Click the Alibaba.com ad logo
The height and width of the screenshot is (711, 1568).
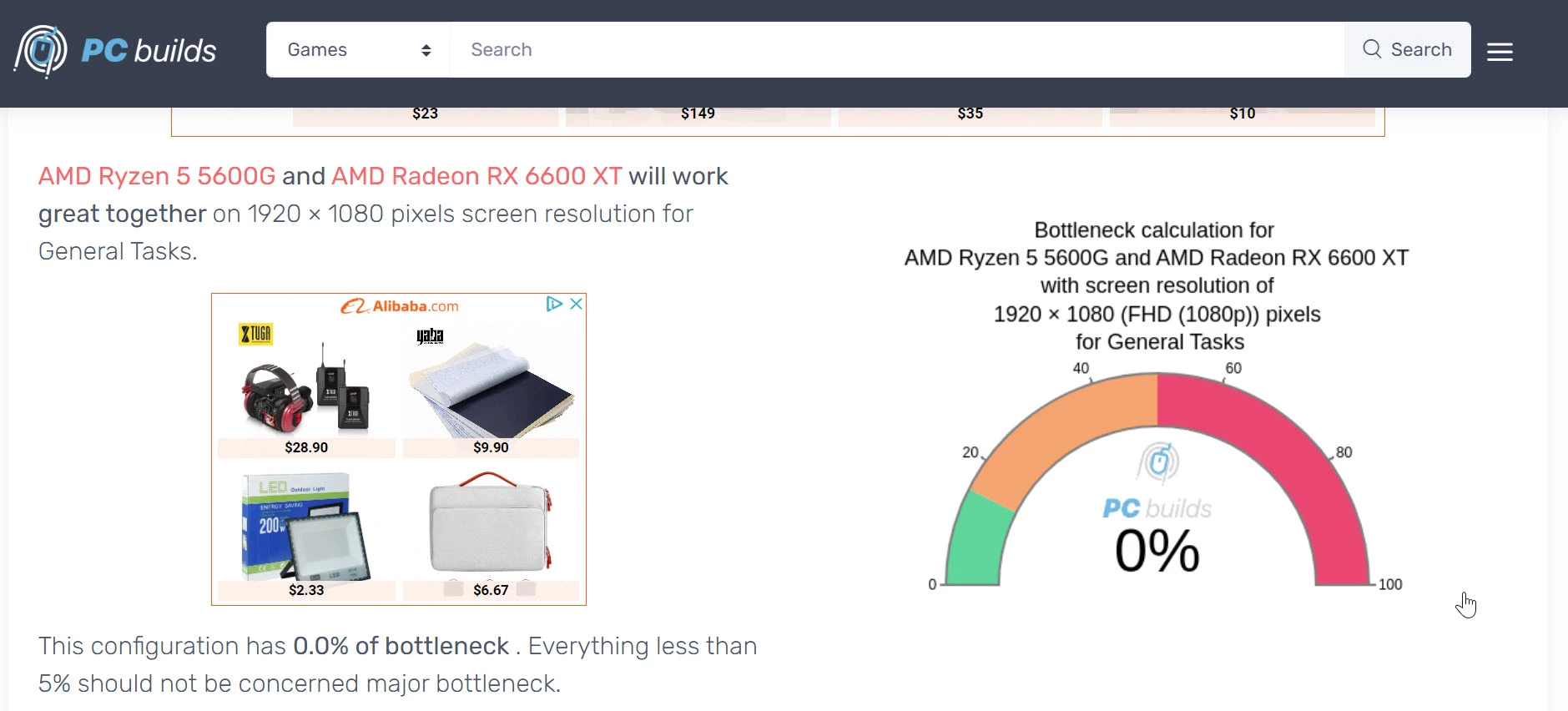coord(400,306)
